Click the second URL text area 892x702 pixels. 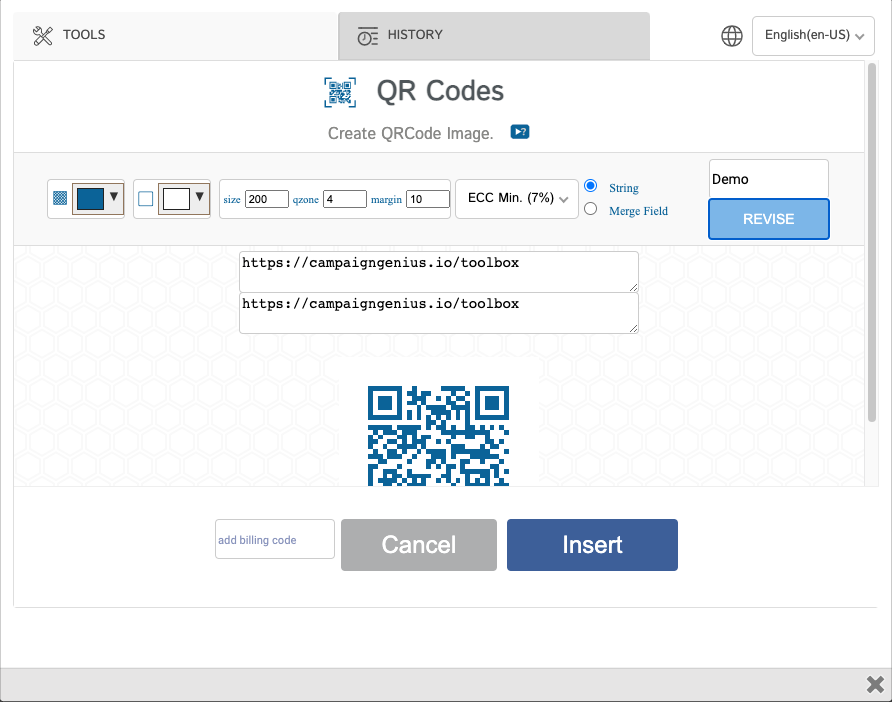point(439,313)
